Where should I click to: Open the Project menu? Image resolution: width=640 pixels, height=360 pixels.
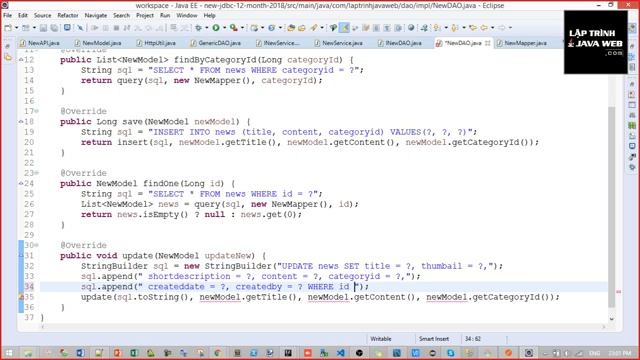[x=145, y=16]
